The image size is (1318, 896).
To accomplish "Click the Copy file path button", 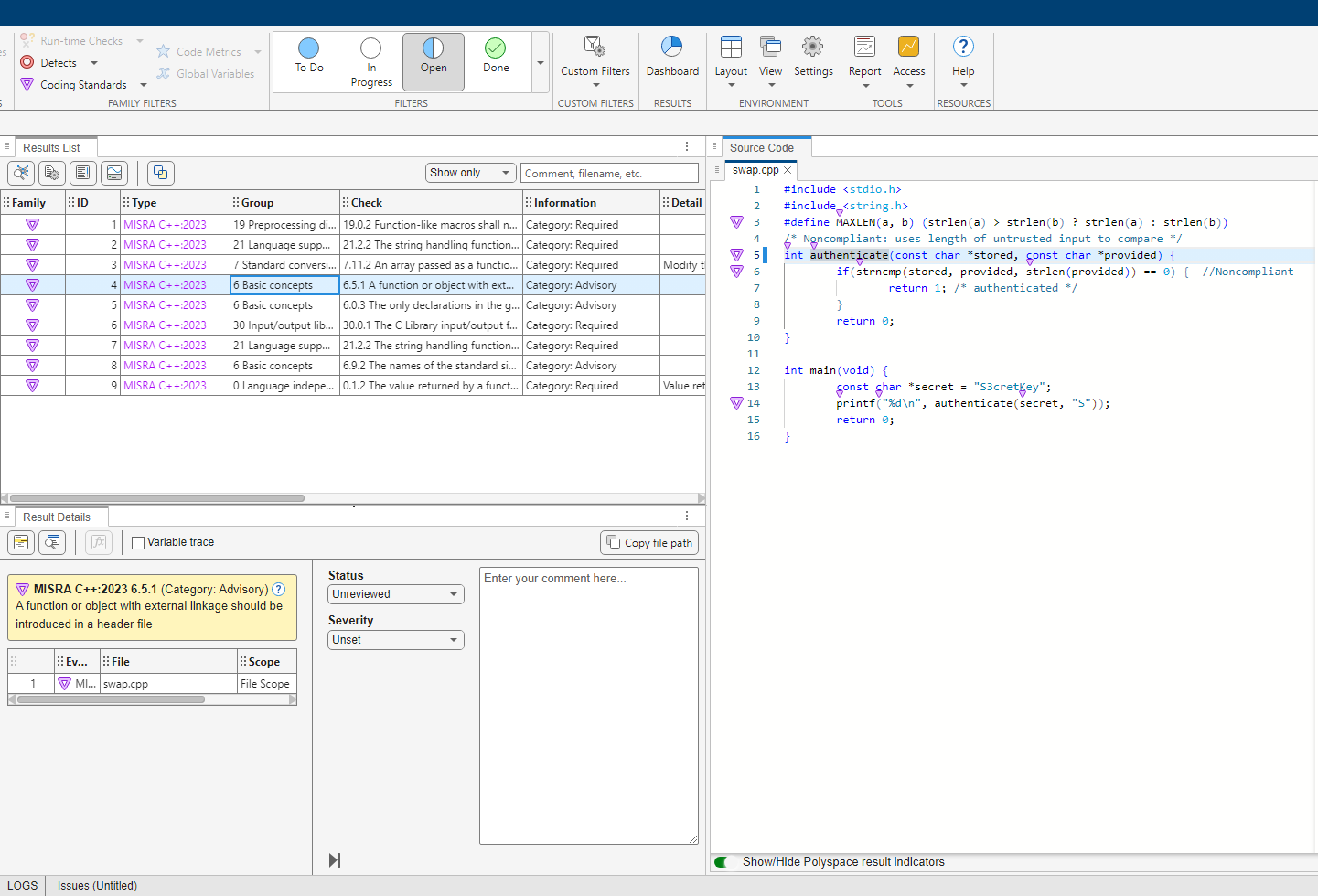I will pyautogui.click(x=649, y=543).
